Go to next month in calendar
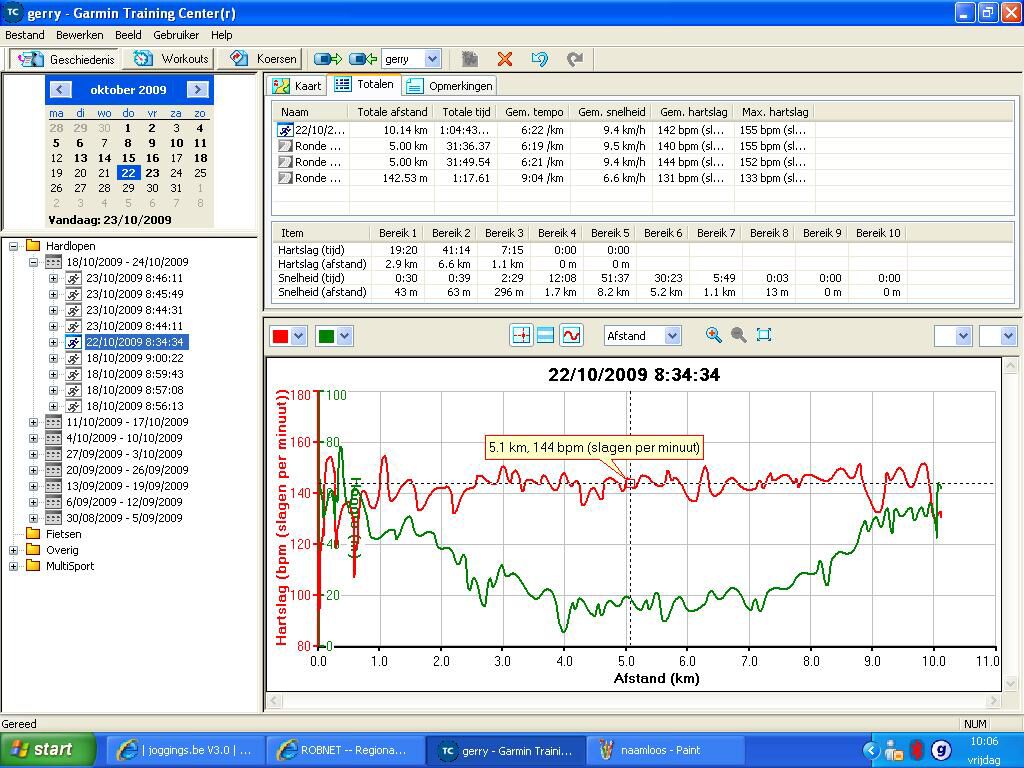 (x=197, y=89)
